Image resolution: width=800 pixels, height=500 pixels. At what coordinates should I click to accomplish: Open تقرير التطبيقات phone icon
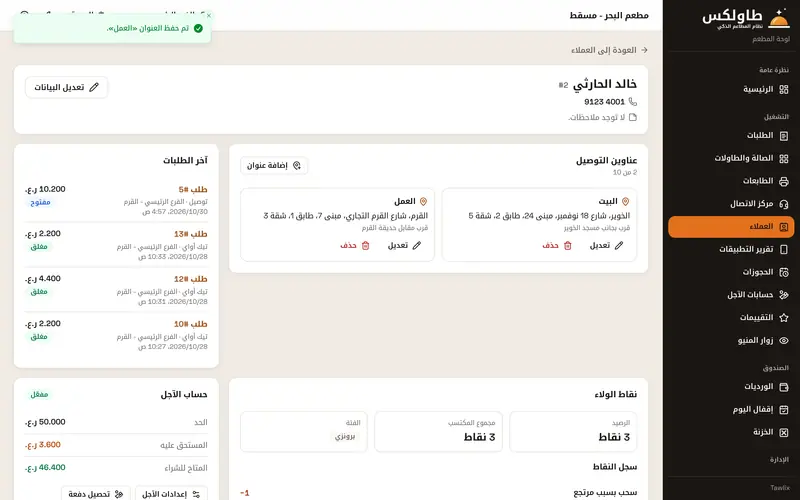pos(784,249)
